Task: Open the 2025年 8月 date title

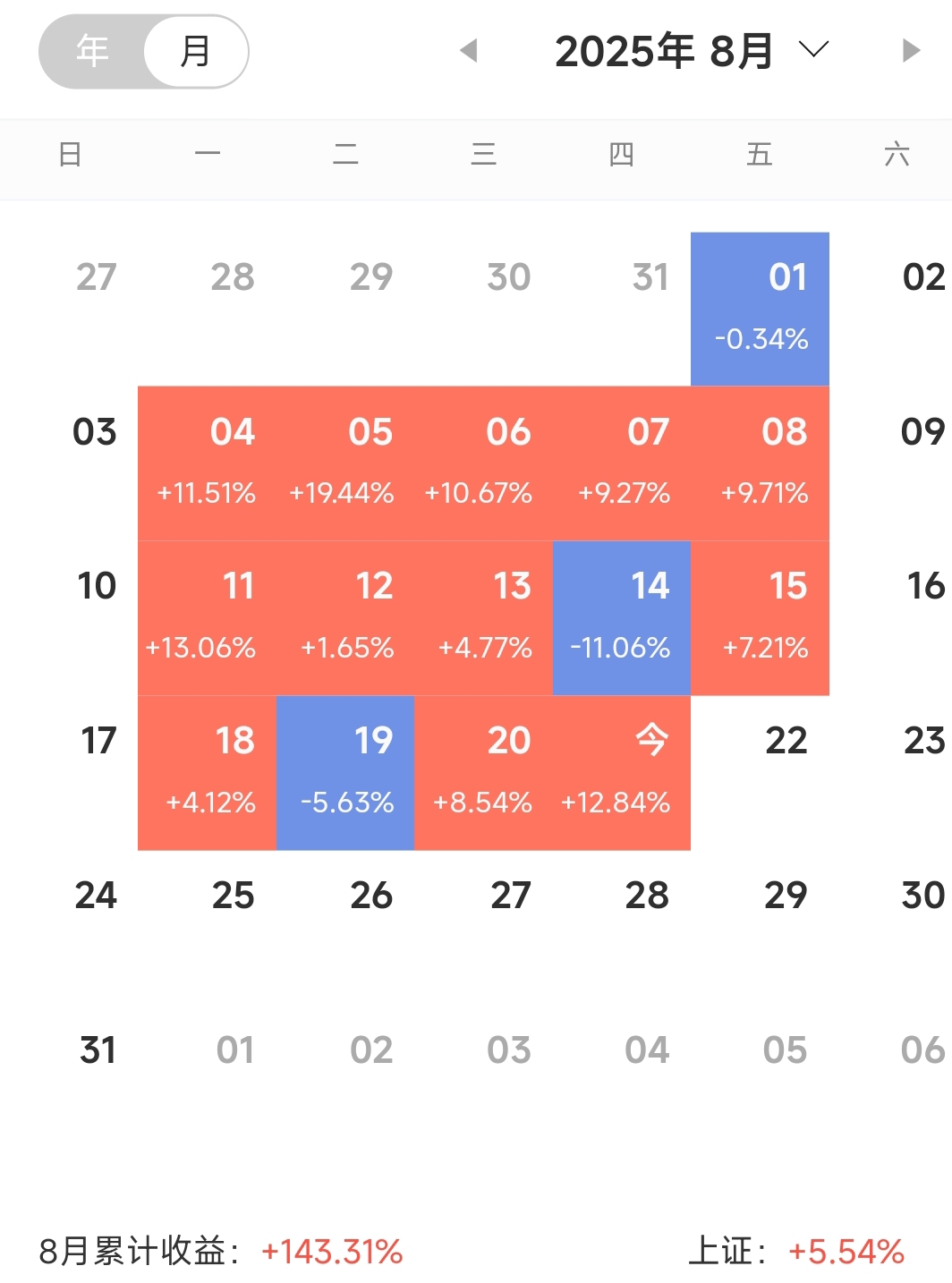Action: click(x=664, y=51)
